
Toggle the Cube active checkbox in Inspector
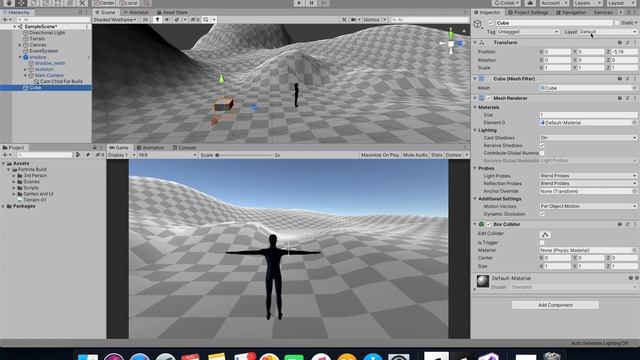(x=491, y=23)
